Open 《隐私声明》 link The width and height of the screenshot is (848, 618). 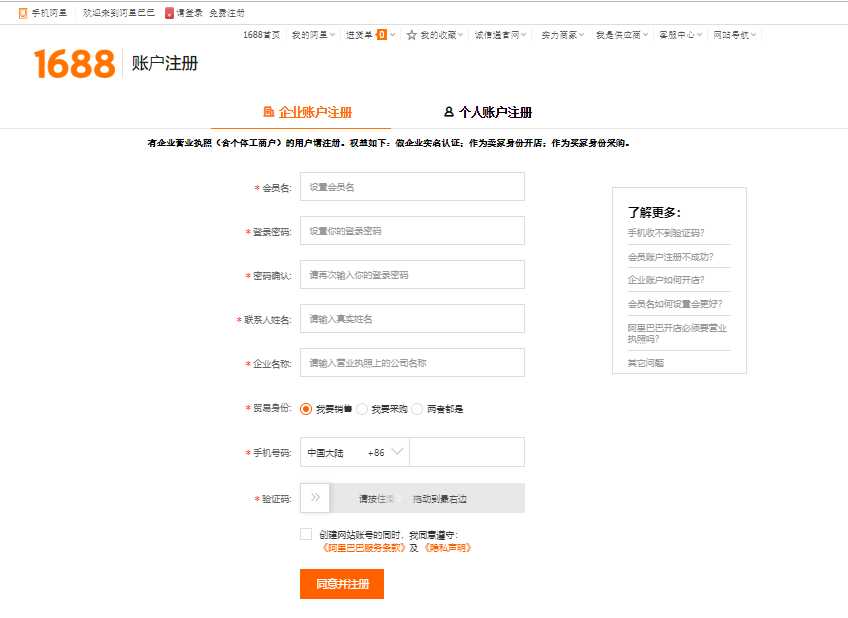[x=447, y=548]
